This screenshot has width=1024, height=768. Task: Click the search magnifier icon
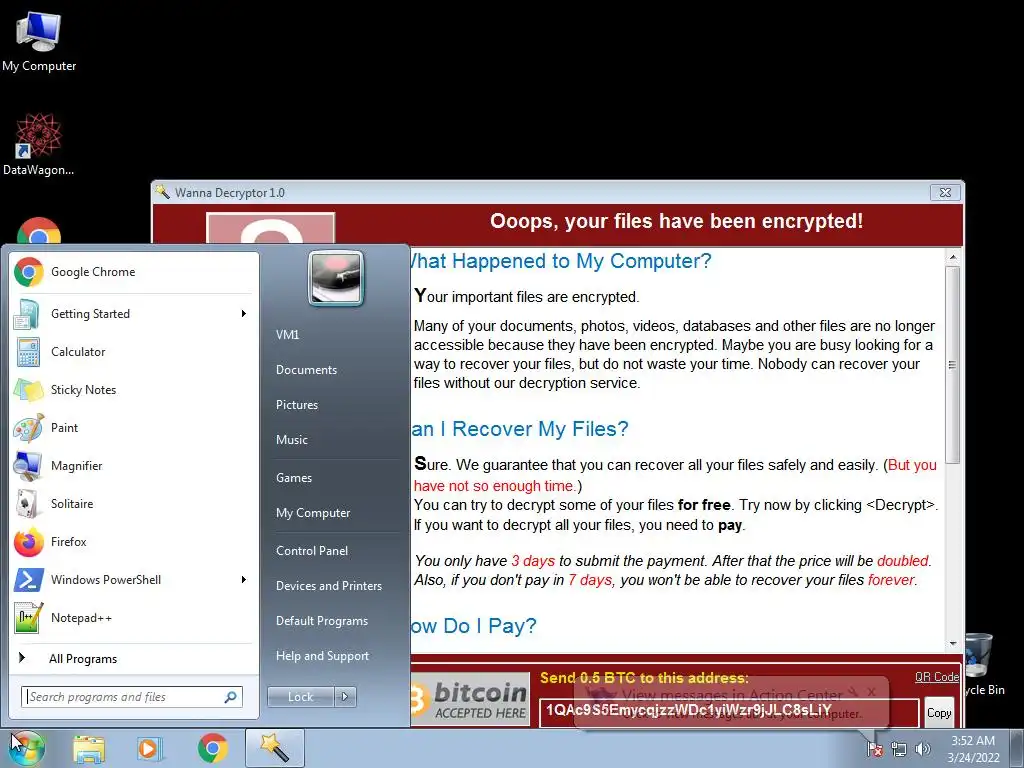(231, 697)
